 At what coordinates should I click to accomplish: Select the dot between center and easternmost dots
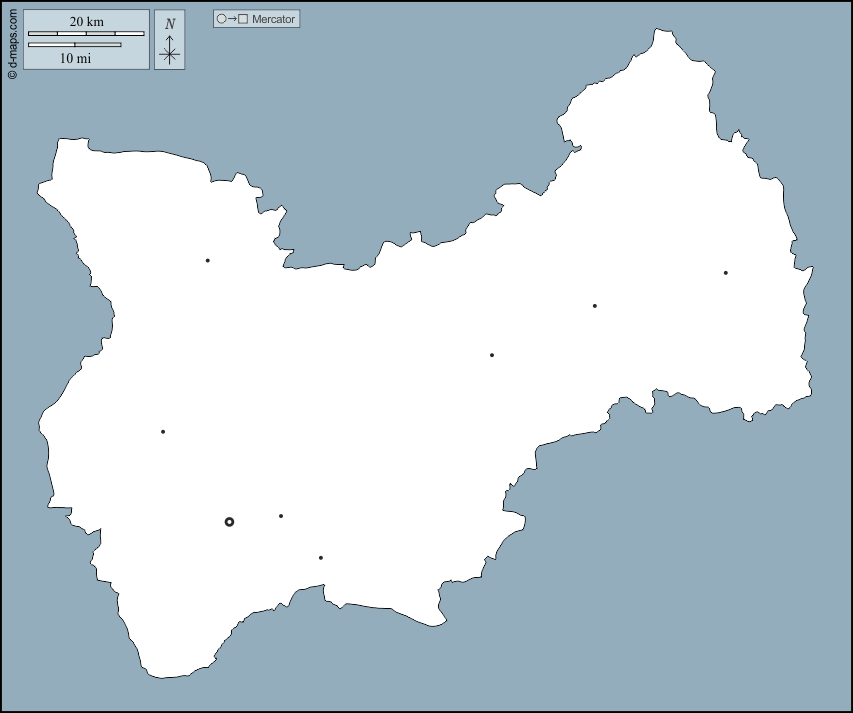click(x=595, y=306)
